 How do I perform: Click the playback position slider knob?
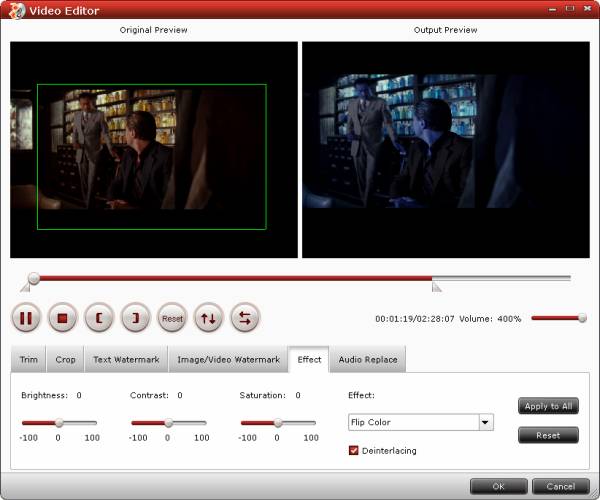pyautogui.click(x=34, y=278)
